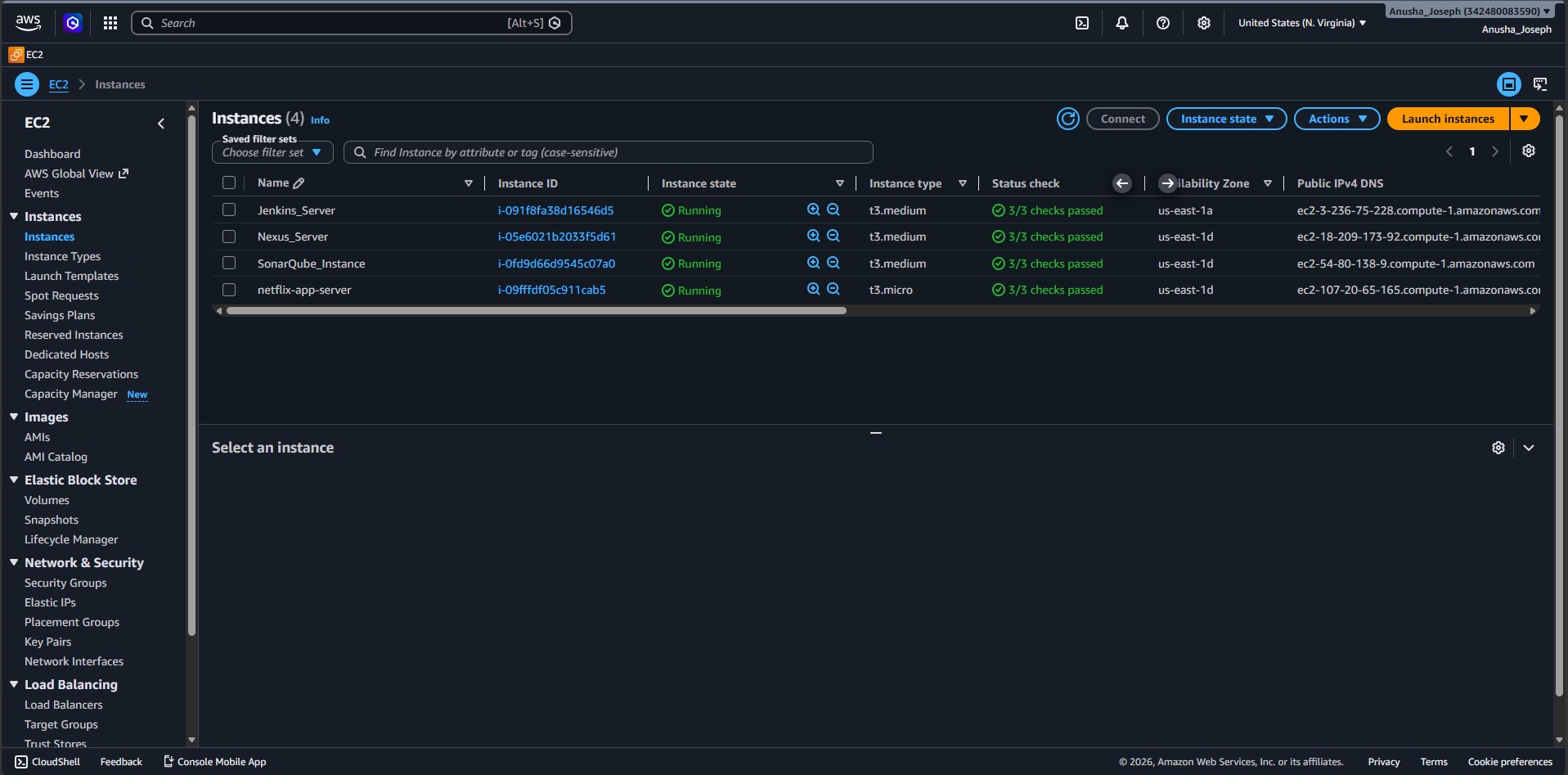Zoom in filter on netflix-app-server state
The image size is (1568, 775).
click(x=813, y=289)
